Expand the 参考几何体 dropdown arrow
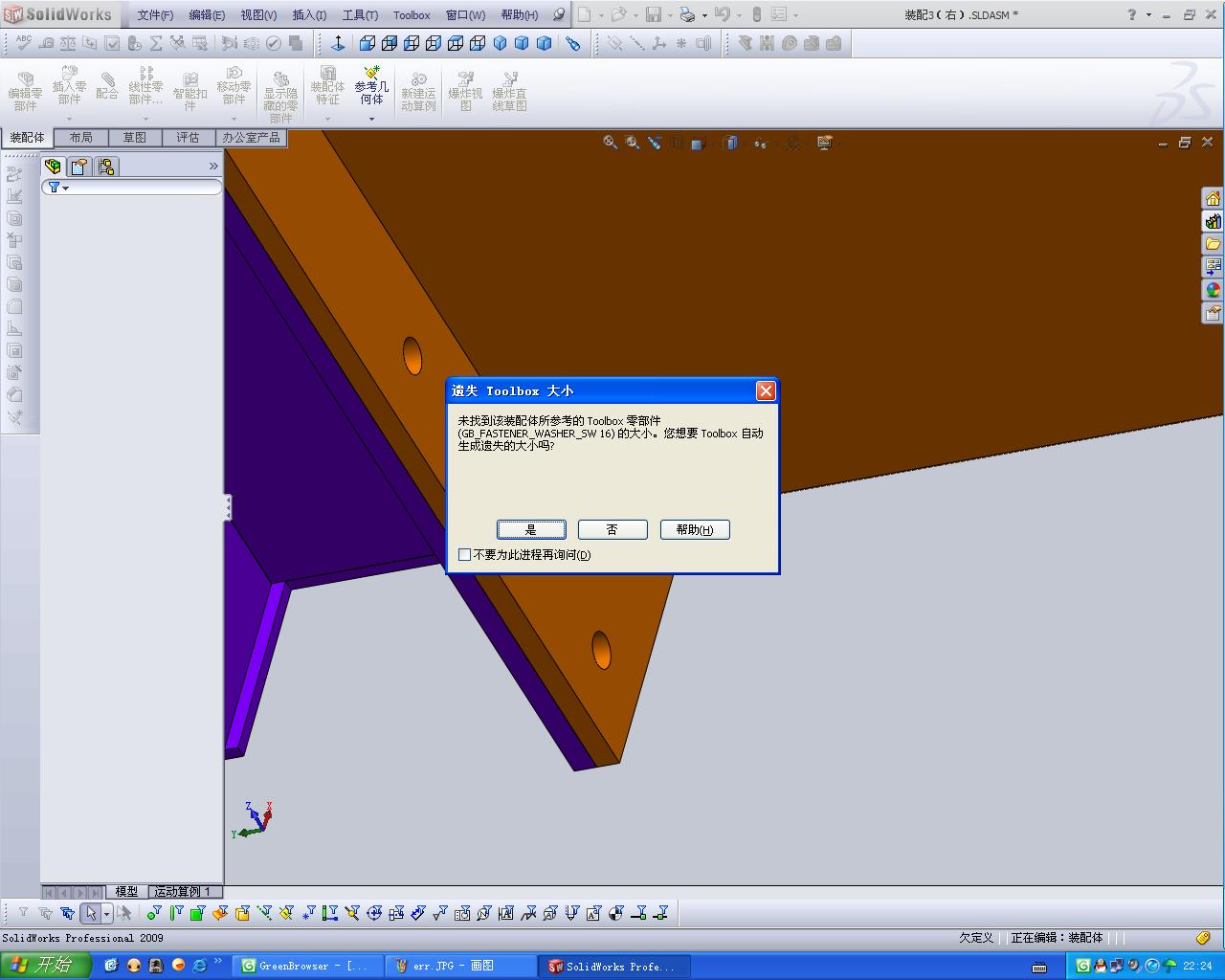This screenshot has width=1225, height=980. 371,120
